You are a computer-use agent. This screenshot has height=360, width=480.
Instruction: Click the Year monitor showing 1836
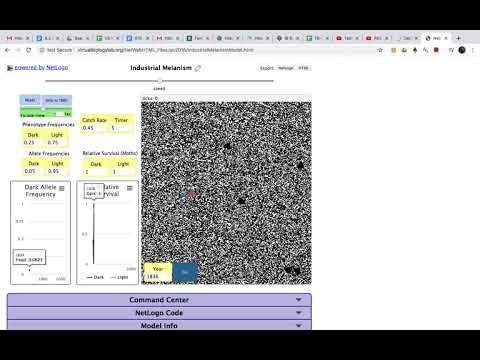[158, 273]
